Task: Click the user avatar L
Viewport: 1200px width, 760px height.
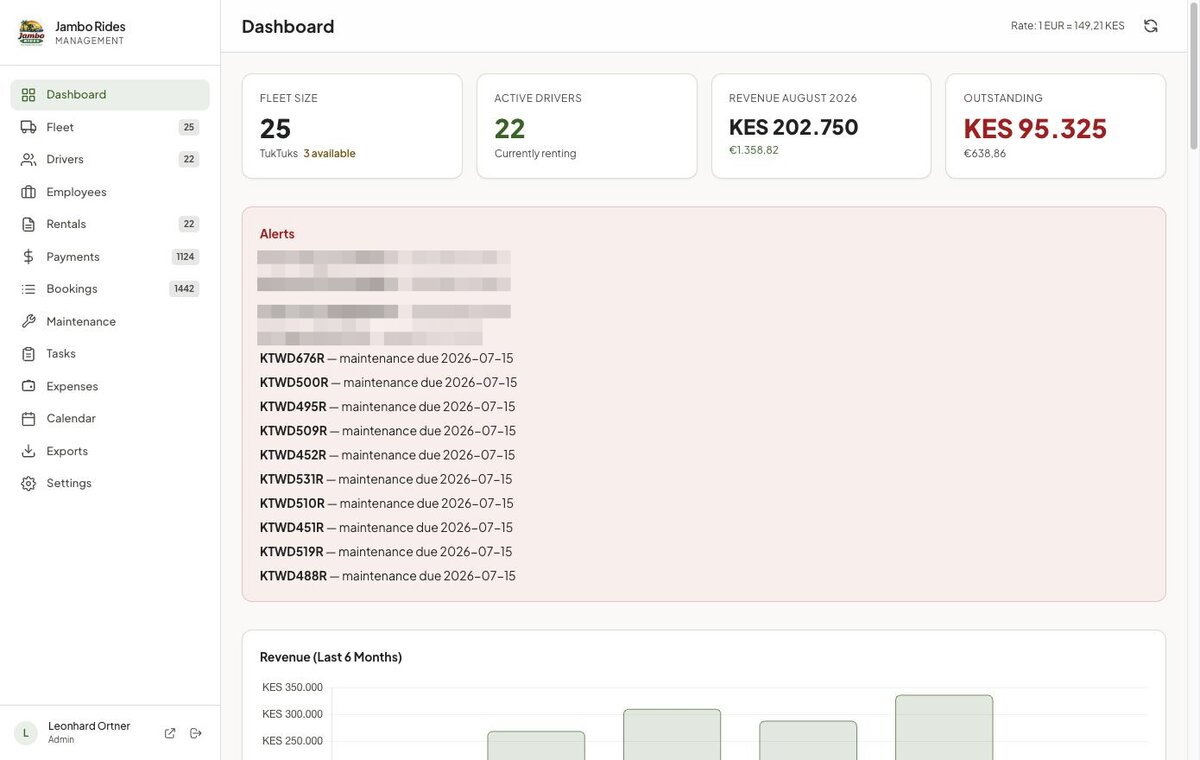Action: click(26, 733)
